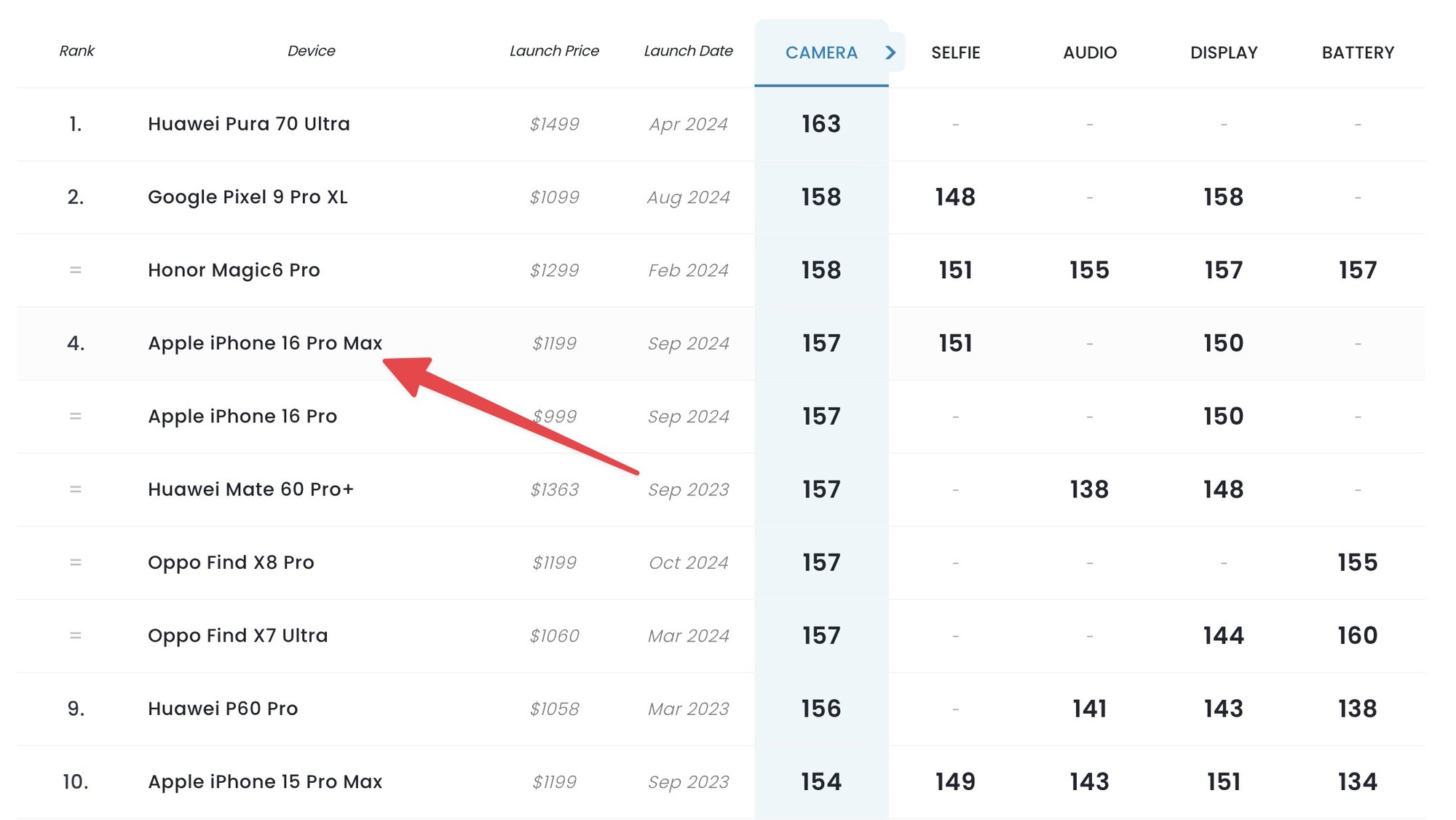The width and height of the screenshot is (1456, 820).
Task: Click camera score 163 for Huawei Pura 70 Ultra
Action: coord(821,124)
